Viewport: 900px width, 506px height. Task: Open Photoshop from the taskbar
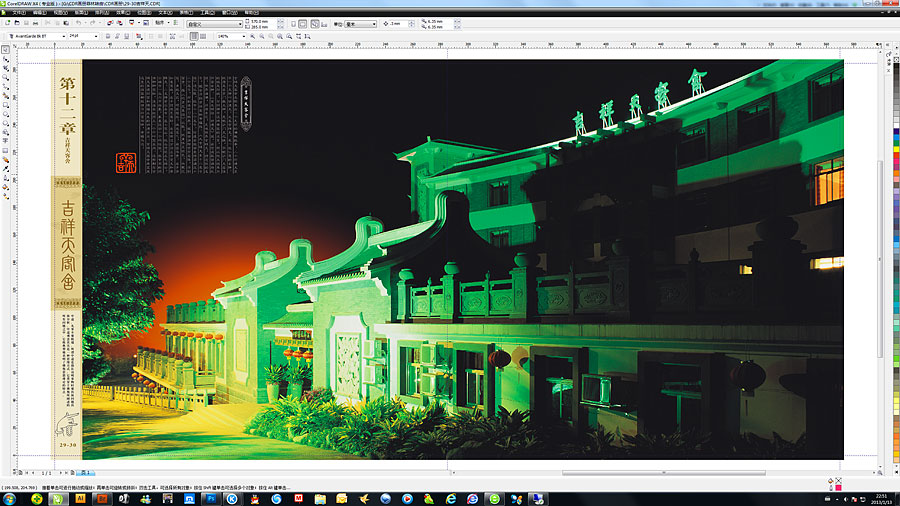(211, 499)
